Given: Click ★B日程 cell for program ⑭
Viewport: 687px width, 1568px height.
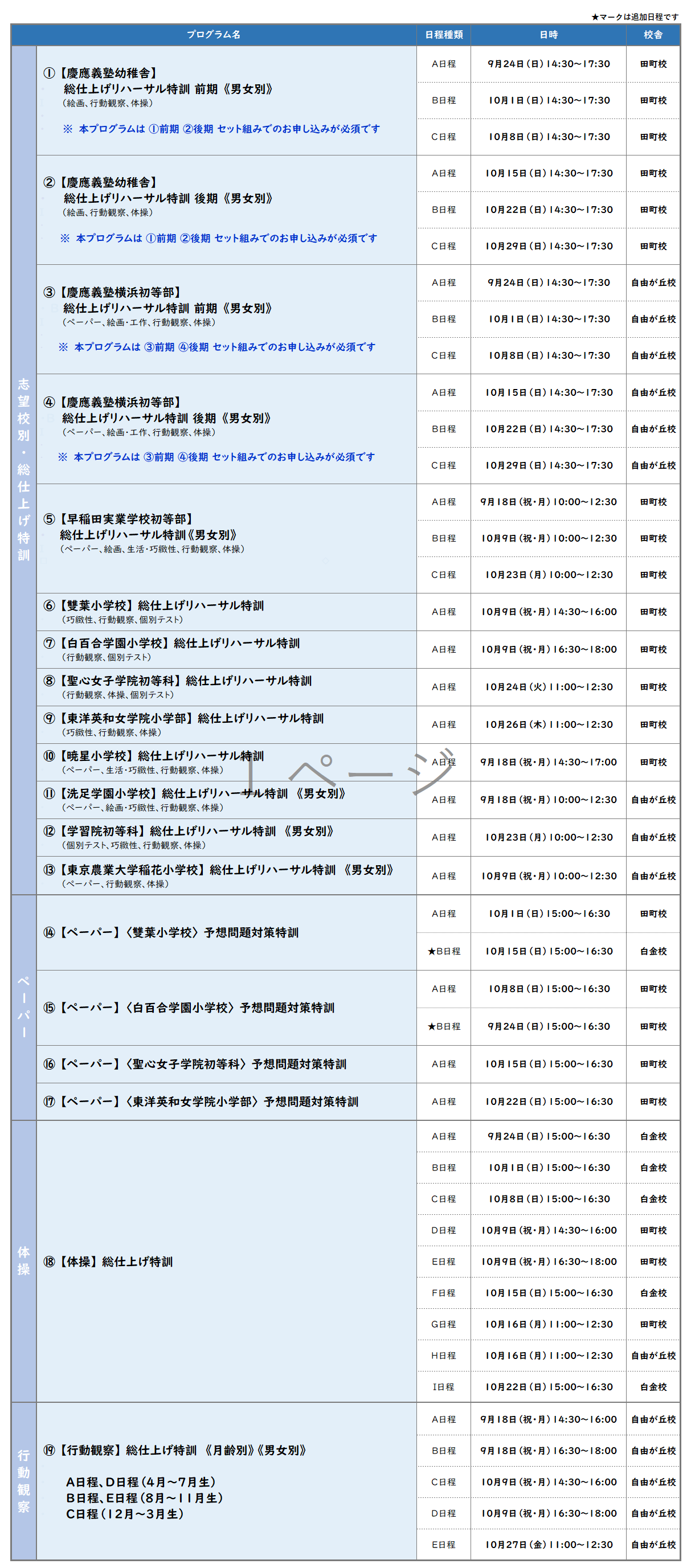Looking at the screenshot, I should (x=443, y=951).
